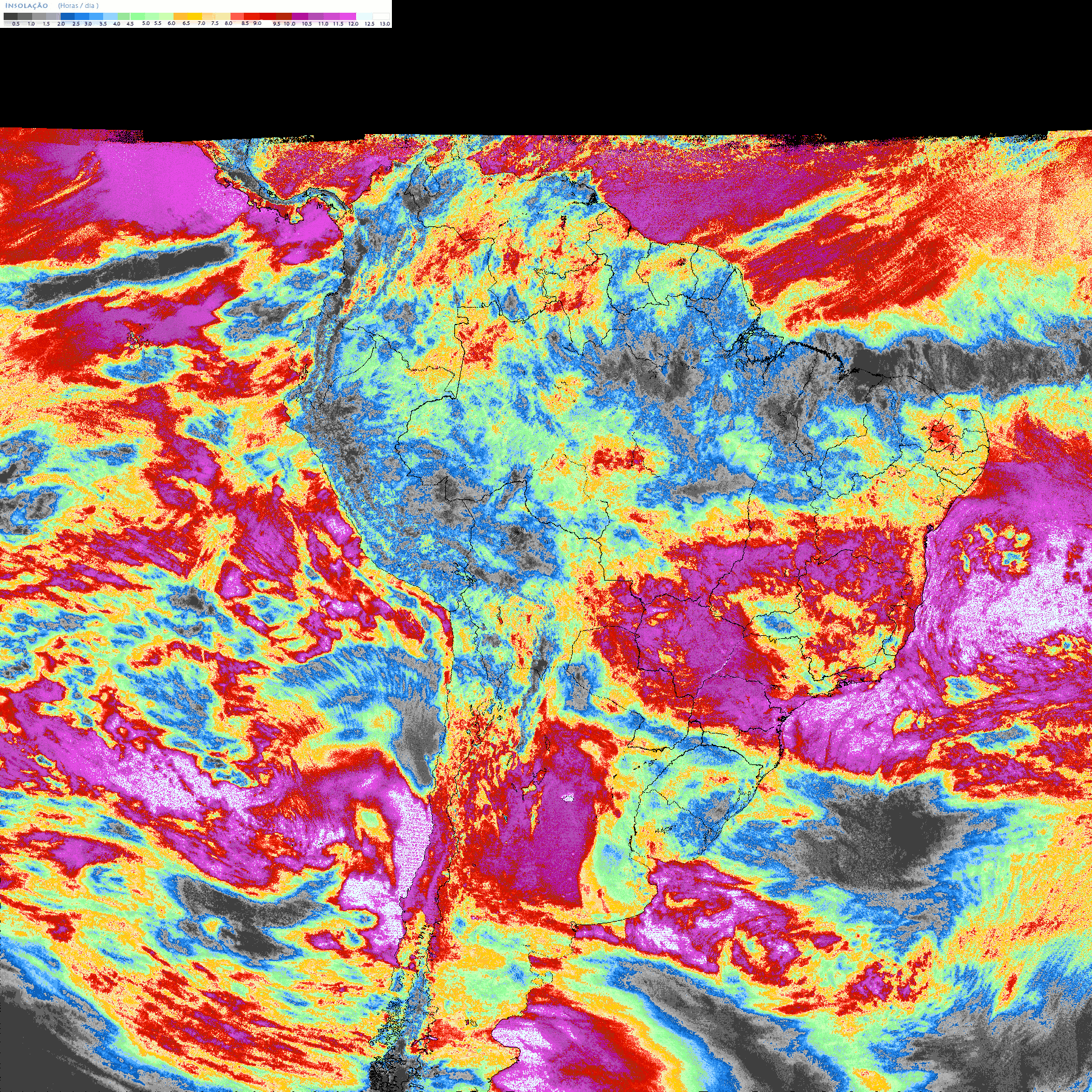Click the '7.5' legend value
The image size is (1092, 1092).
[215, 23]
